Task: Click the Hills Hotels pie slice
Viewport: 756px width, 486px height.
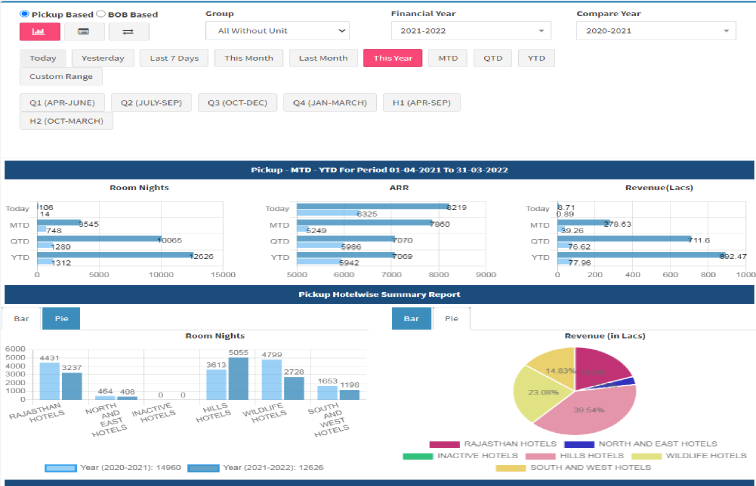Action: [591, 407]
